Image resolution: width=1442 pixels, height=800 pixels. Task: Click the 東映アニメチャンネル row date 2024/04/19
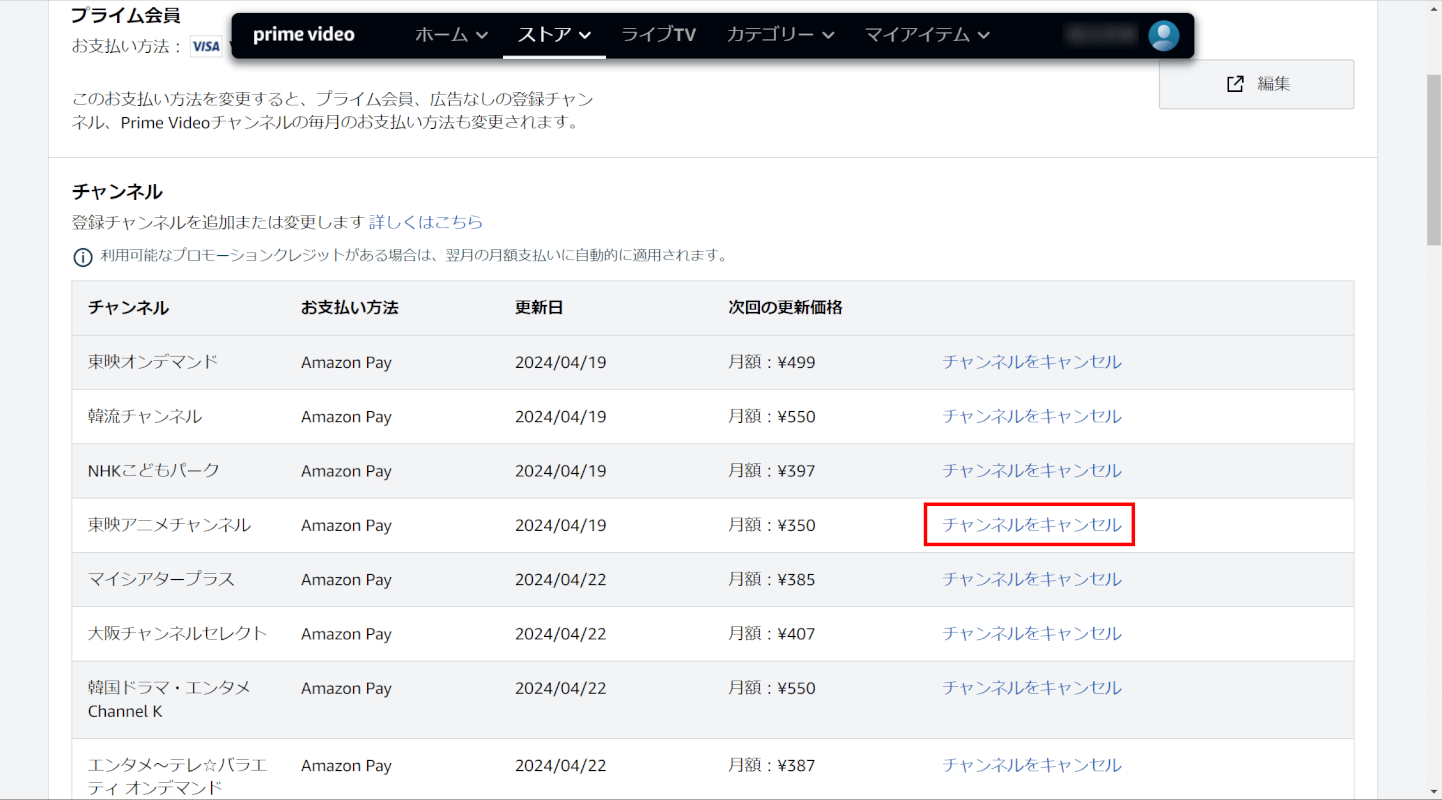tap(561, 525)
